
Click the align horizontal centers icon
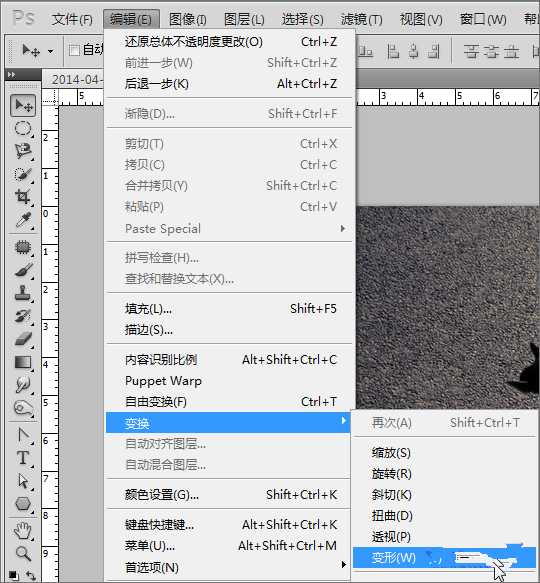[414, 51]
